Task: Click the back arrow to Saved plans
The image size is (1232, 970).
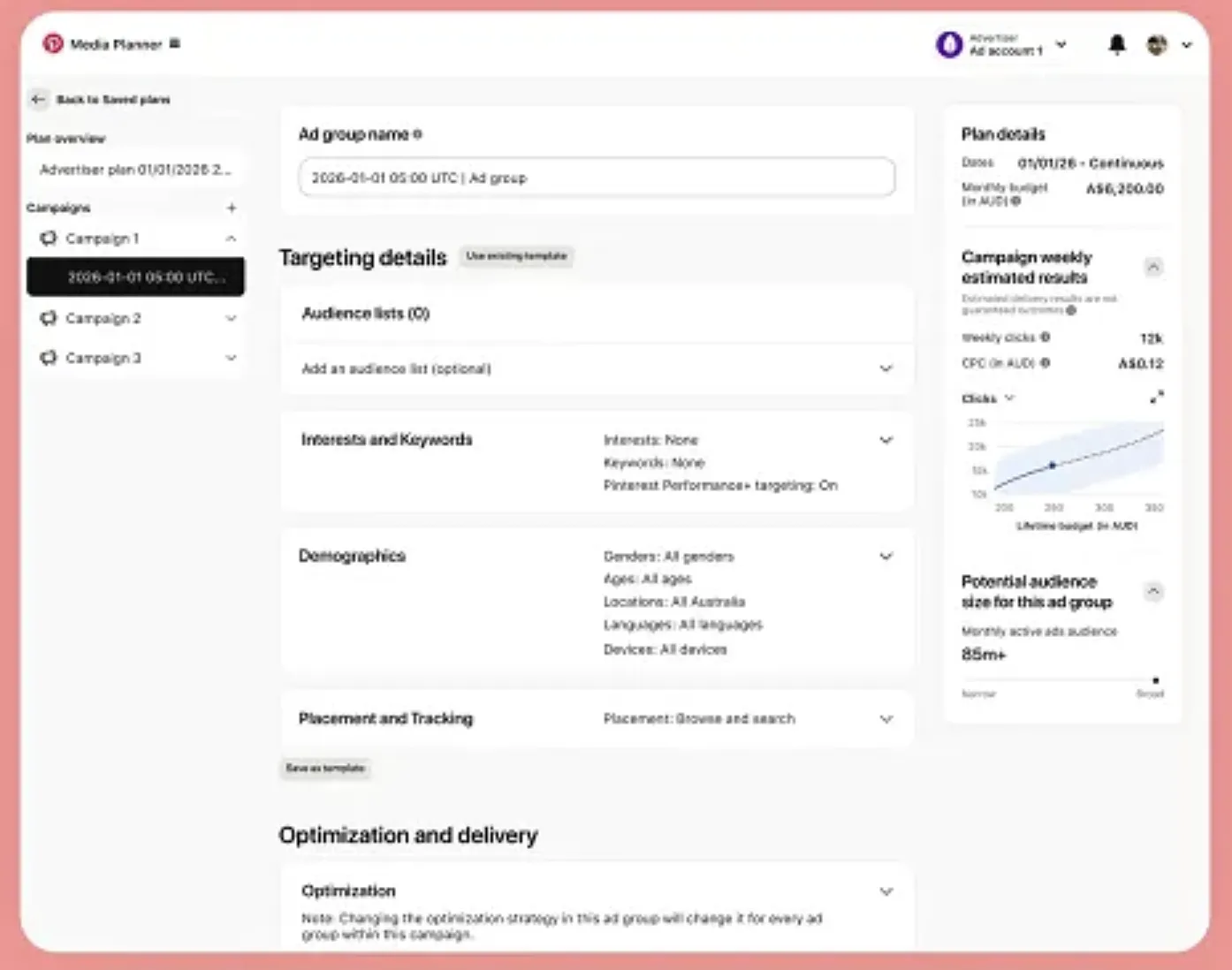Action: coord(38,99)
